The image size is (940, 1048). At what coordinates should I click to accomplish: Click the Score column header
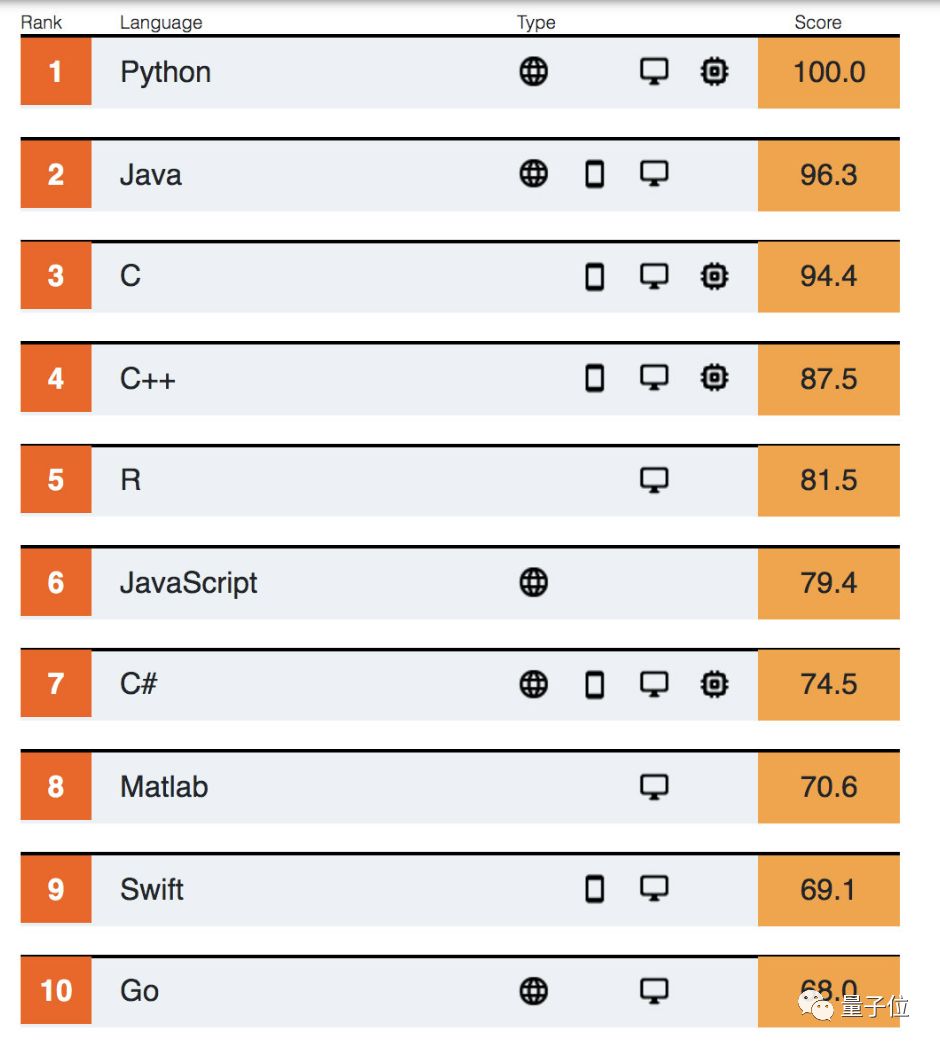pyautogui.click(x=818, y=22)
